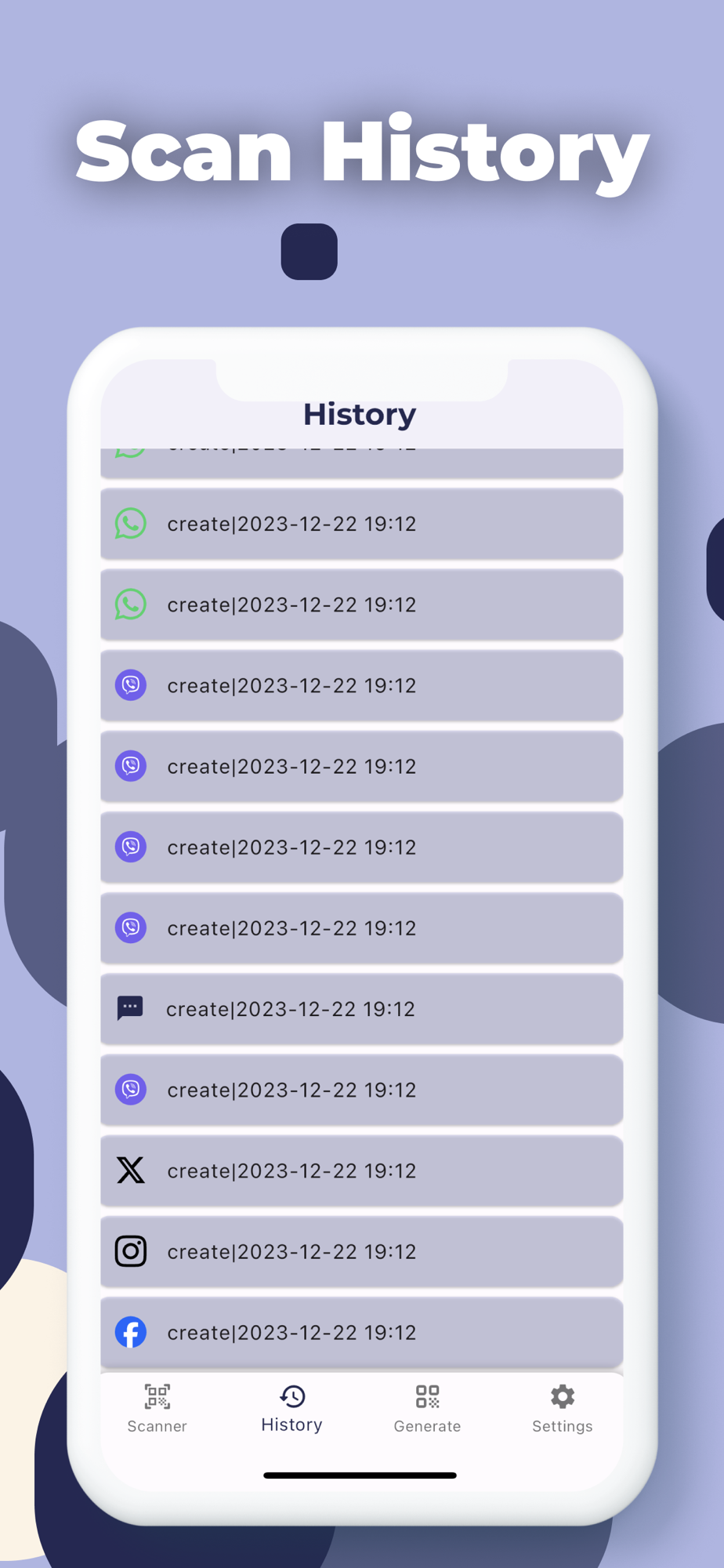The height and width of the screenshot is (1568, 724).
Task: Open the Scanner tab icon
Action: point(157,1396)
